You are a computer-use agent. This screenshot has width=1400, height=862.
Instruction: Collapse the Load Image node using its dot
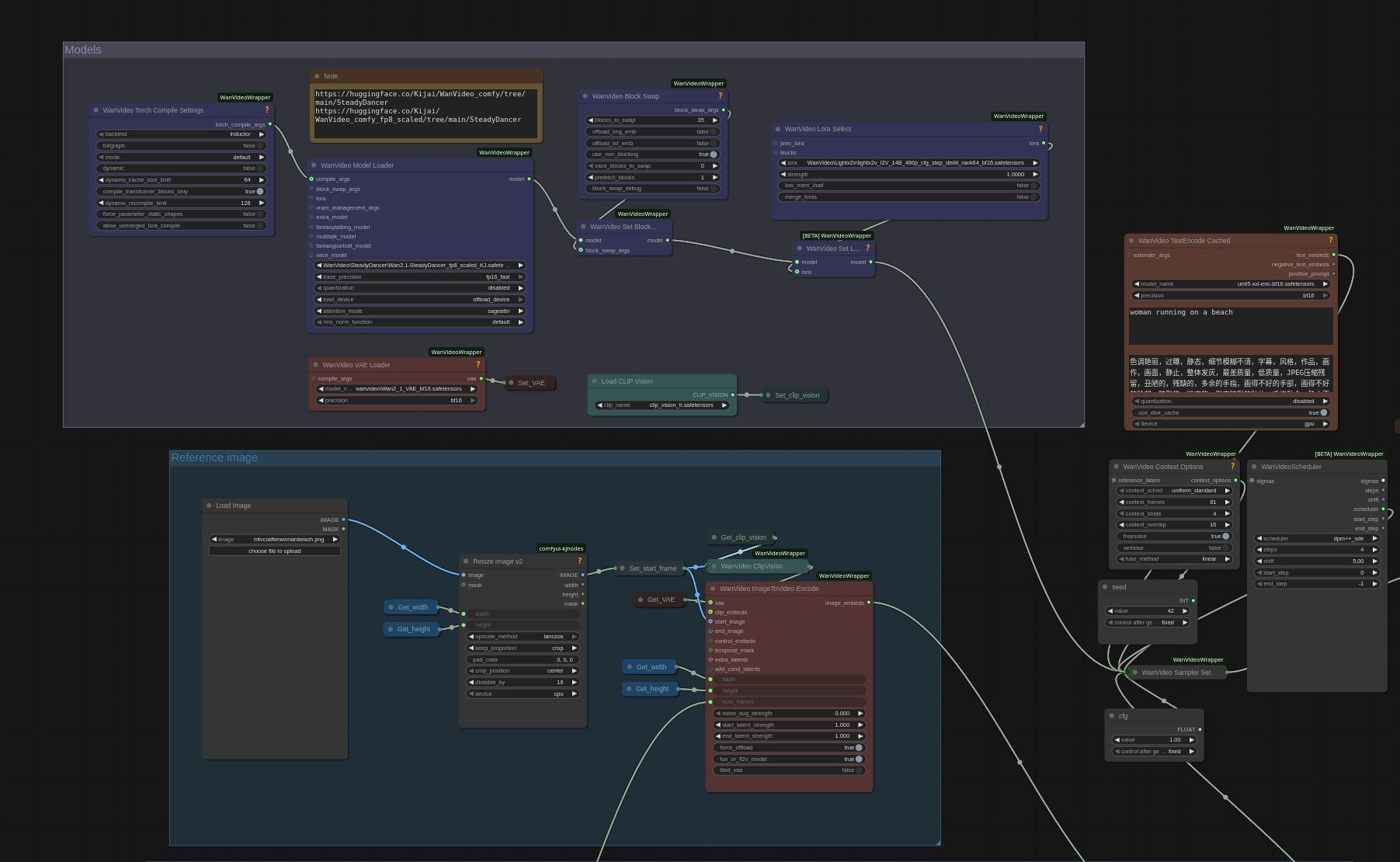pyautogui.click(x=209, y=506)
